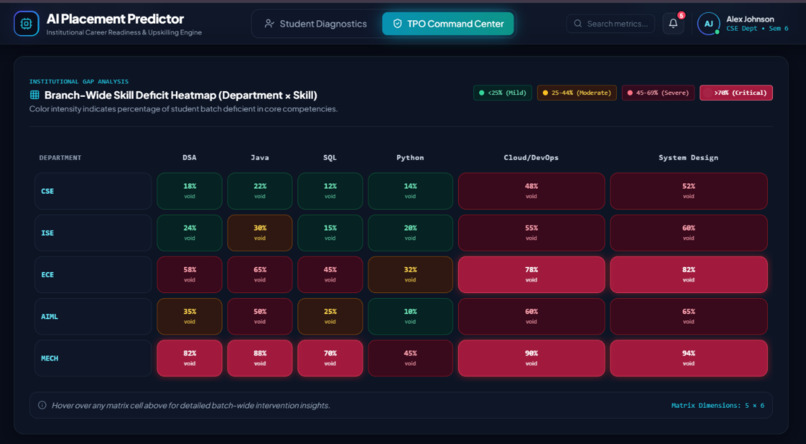Click the AI Placement Predictor title

115,19
